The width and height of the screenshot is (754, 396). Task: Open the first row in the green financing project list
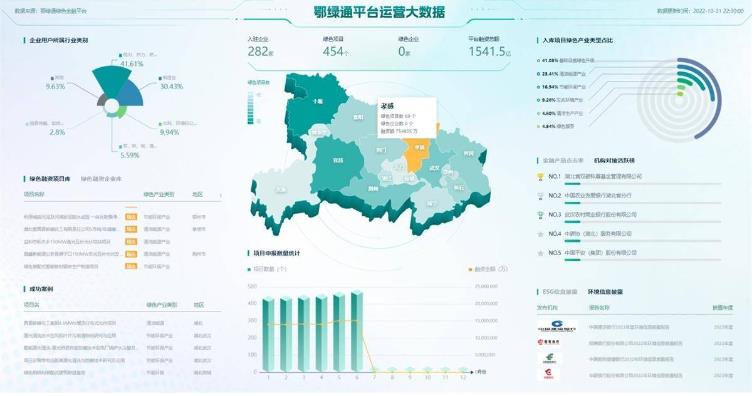123,217
